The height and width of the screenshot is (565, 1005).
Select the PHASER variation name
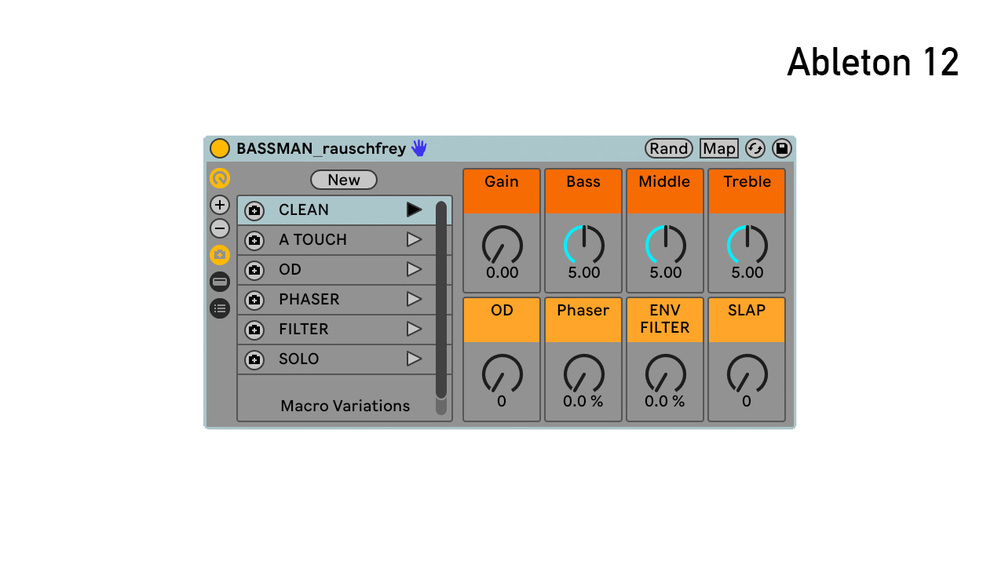tap(309, 299)
